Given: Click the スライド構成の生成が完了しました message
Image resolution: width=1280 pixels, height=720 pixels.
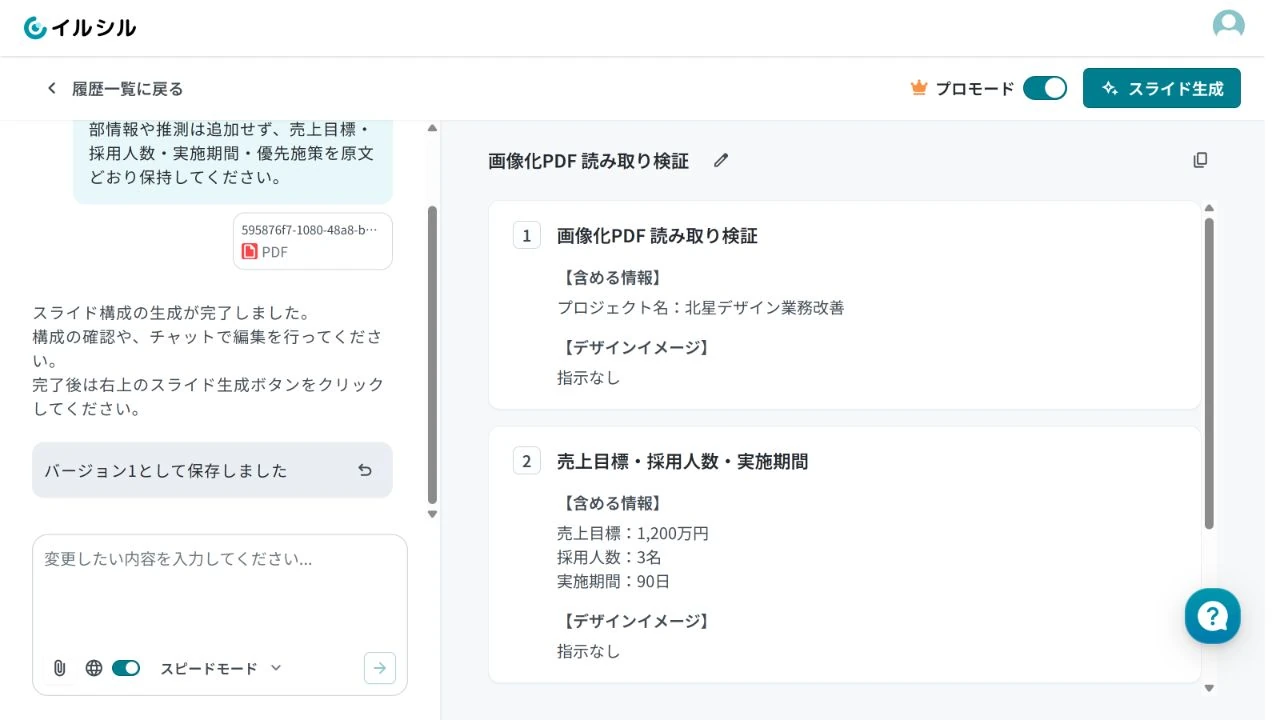Looking at the screenshot, I should [208, 361].
